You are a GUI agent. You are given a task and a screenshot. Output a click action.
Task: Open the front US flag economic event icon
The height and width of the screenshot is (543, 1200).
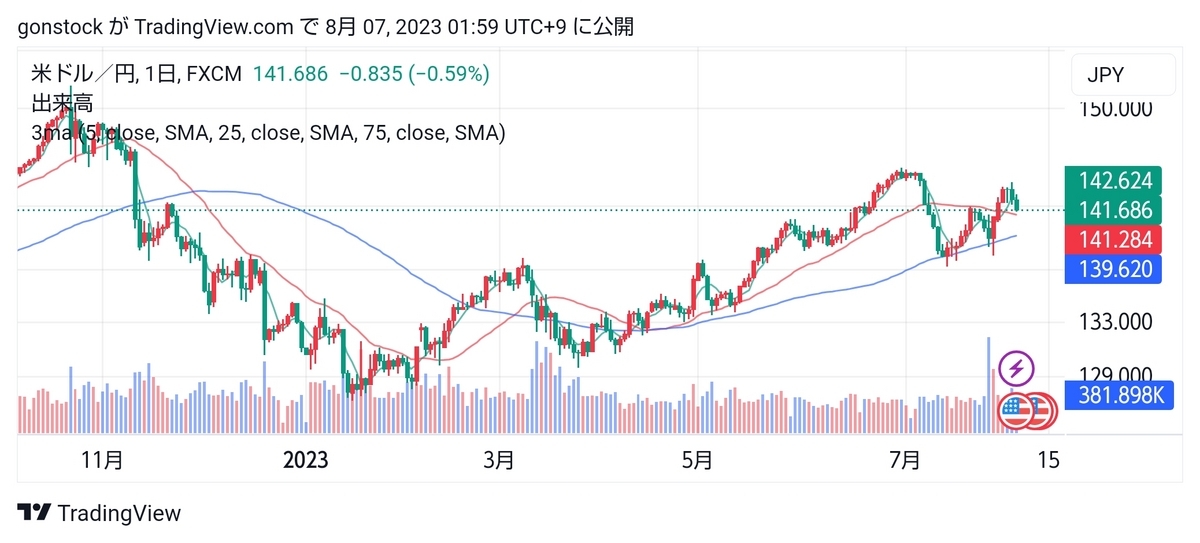pos(1015,410)
